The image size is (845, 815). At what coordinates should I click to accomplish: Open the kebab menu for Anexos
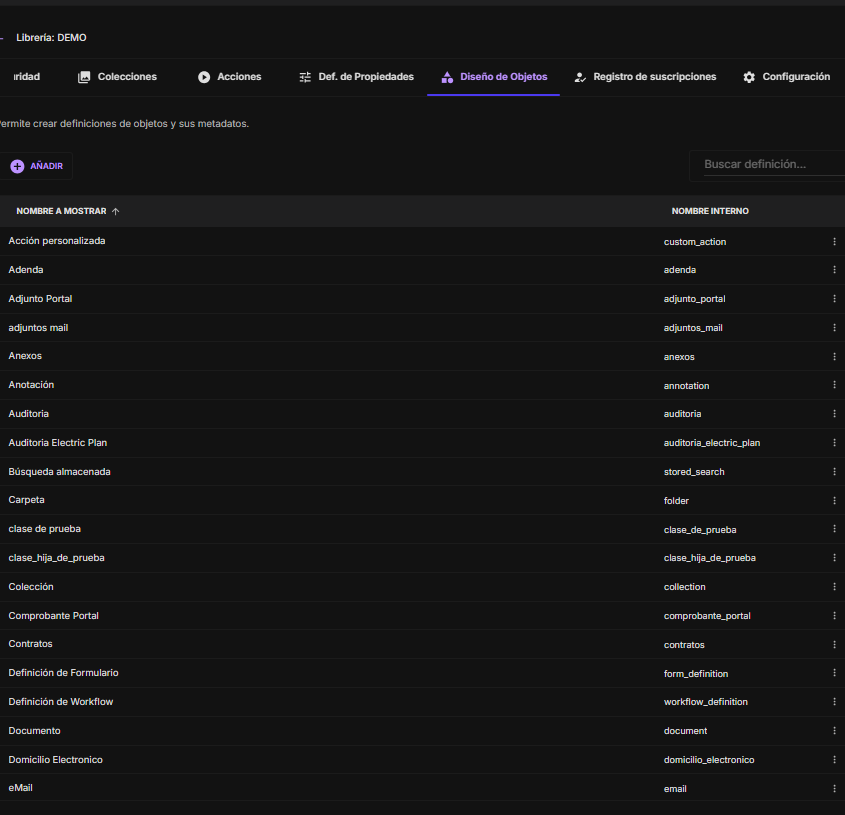pos(834,357)
